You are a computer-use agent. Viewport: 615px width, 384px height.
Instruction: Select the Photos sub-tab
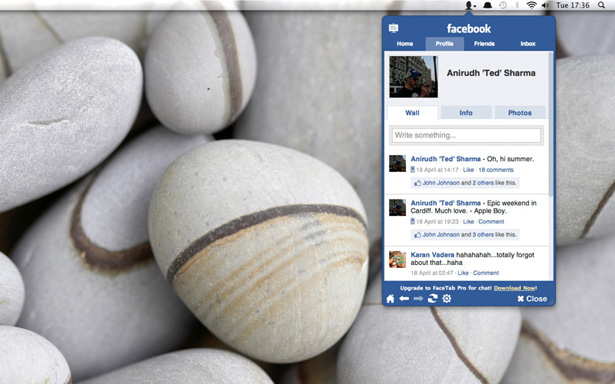coord(520,113)
